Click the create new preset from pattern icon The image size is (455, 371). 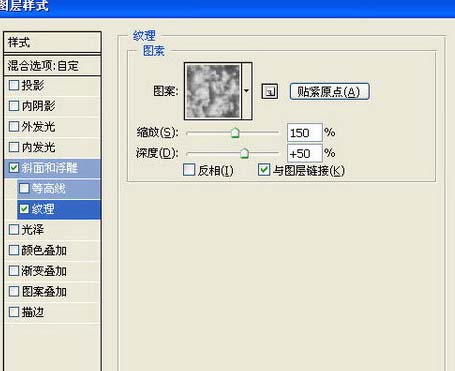(269, 91)
